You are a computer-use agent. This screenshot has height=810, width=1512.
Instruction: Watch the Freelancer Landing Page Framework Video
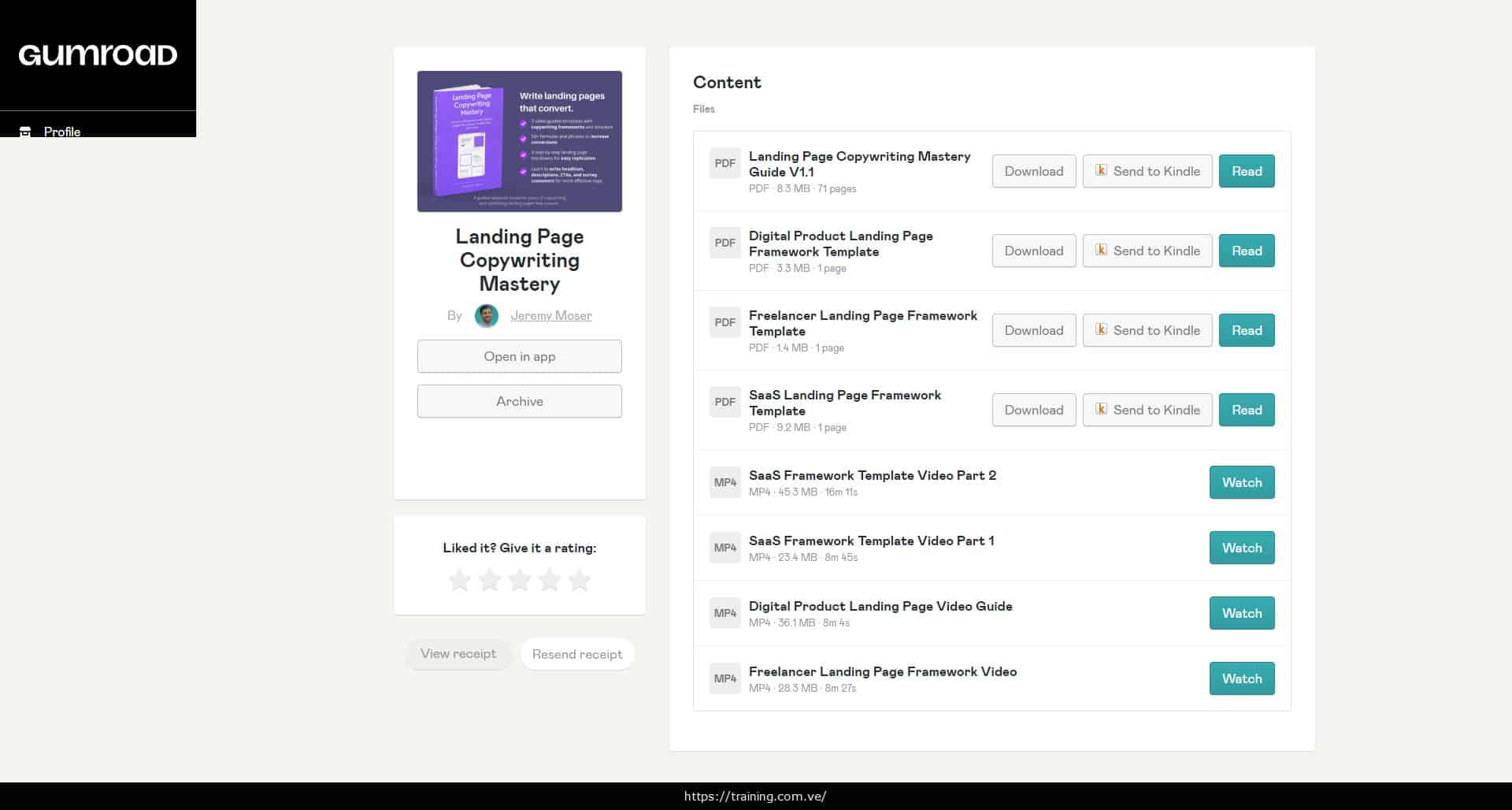[x=1242, y=678]
